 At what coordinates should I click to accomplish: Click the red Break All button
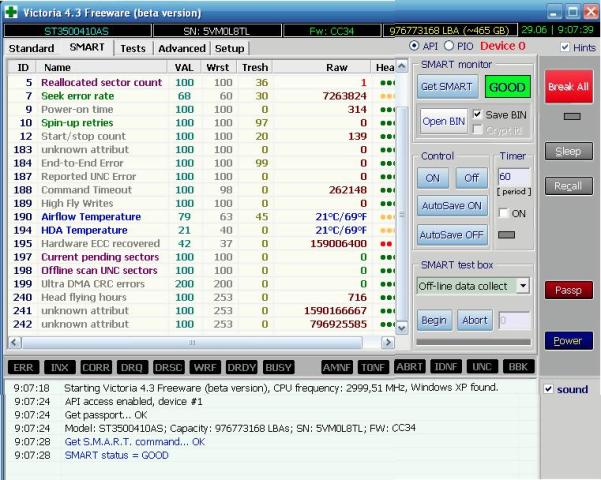(x=567, y=87)
